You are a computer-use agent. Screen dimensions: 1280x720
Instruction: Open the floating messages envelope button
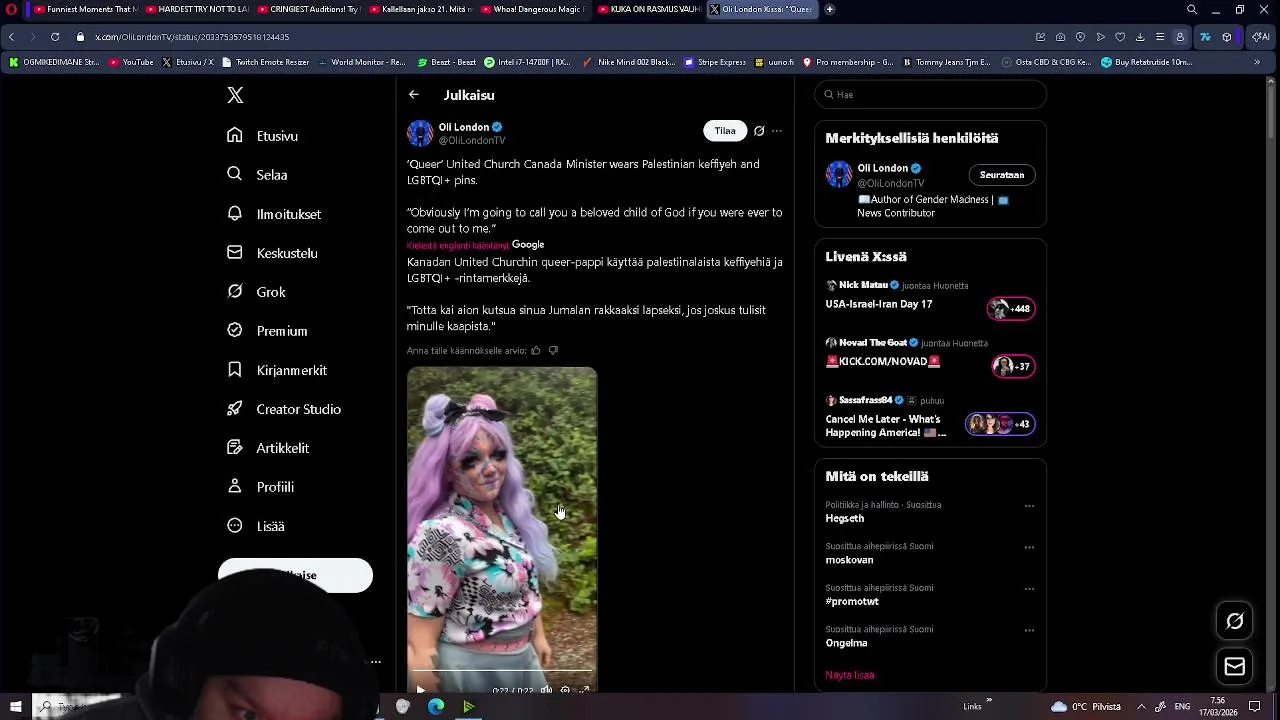[x=1235, y=666]
